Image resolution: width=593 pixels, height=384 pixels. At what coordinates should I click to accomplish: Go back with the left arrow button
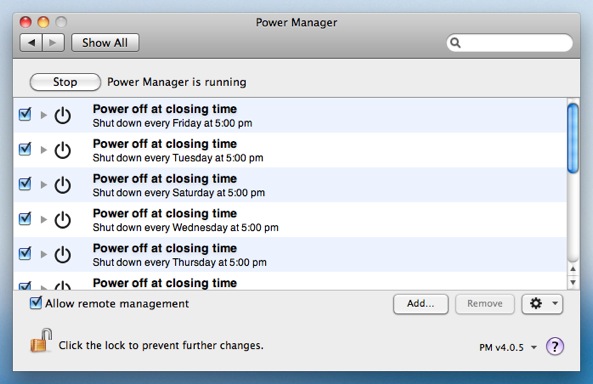pyautogui.click(x=31, y=43)
